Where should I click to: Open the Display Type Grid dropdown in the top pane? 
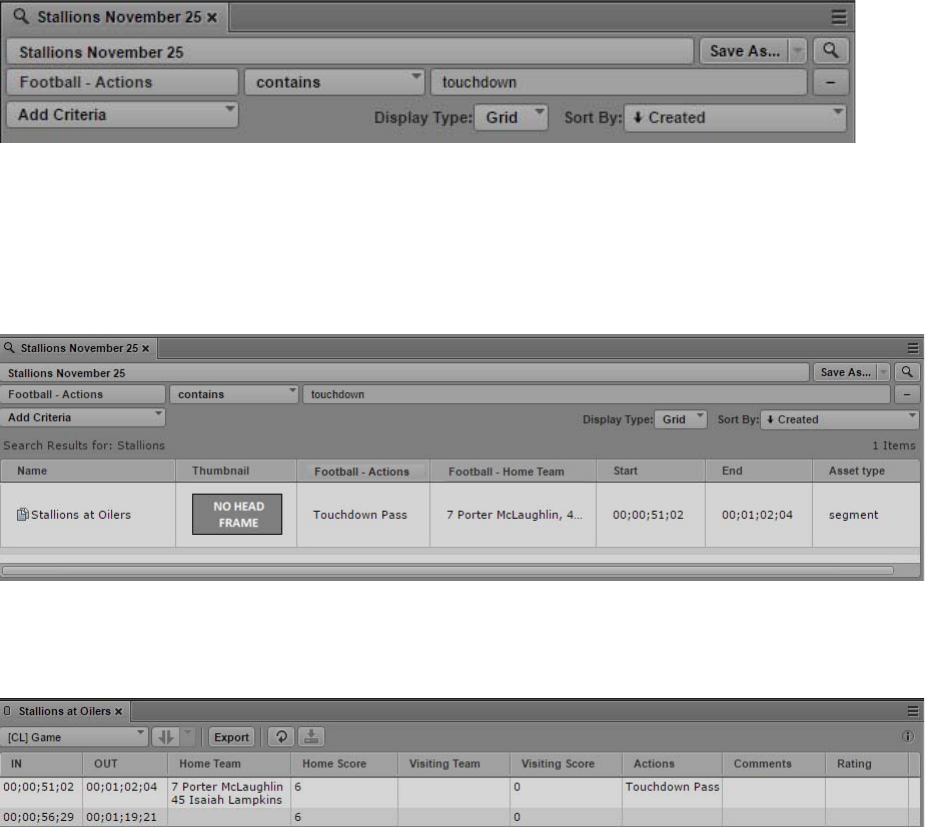(x=511, y=117)
